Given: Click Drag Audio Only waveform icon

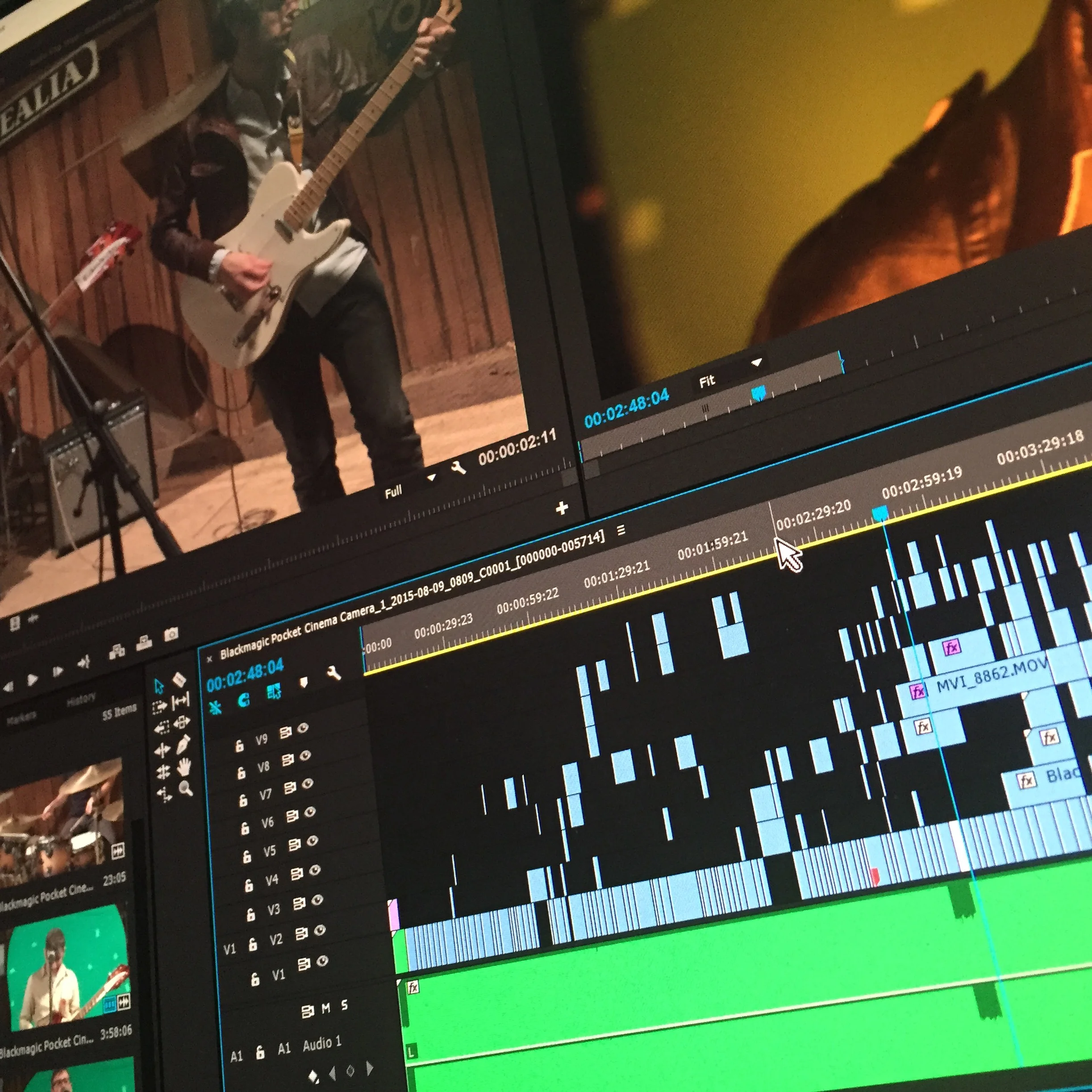Looking at the screenshot, I should pyautogui.click(x=33, y=618).
